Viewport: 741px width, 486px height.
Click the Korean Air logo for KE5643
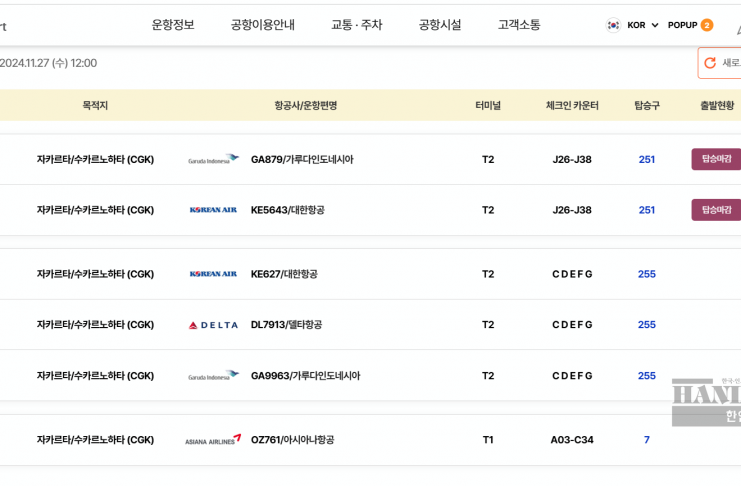click(x=213, y=210)
